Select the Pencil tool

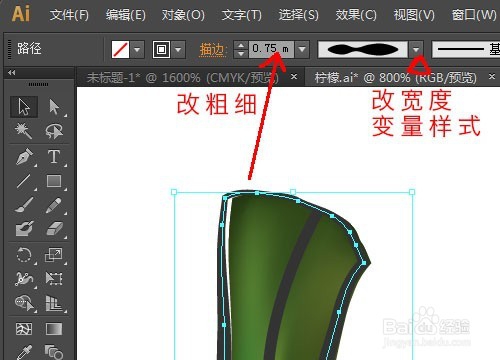(54, 205)
